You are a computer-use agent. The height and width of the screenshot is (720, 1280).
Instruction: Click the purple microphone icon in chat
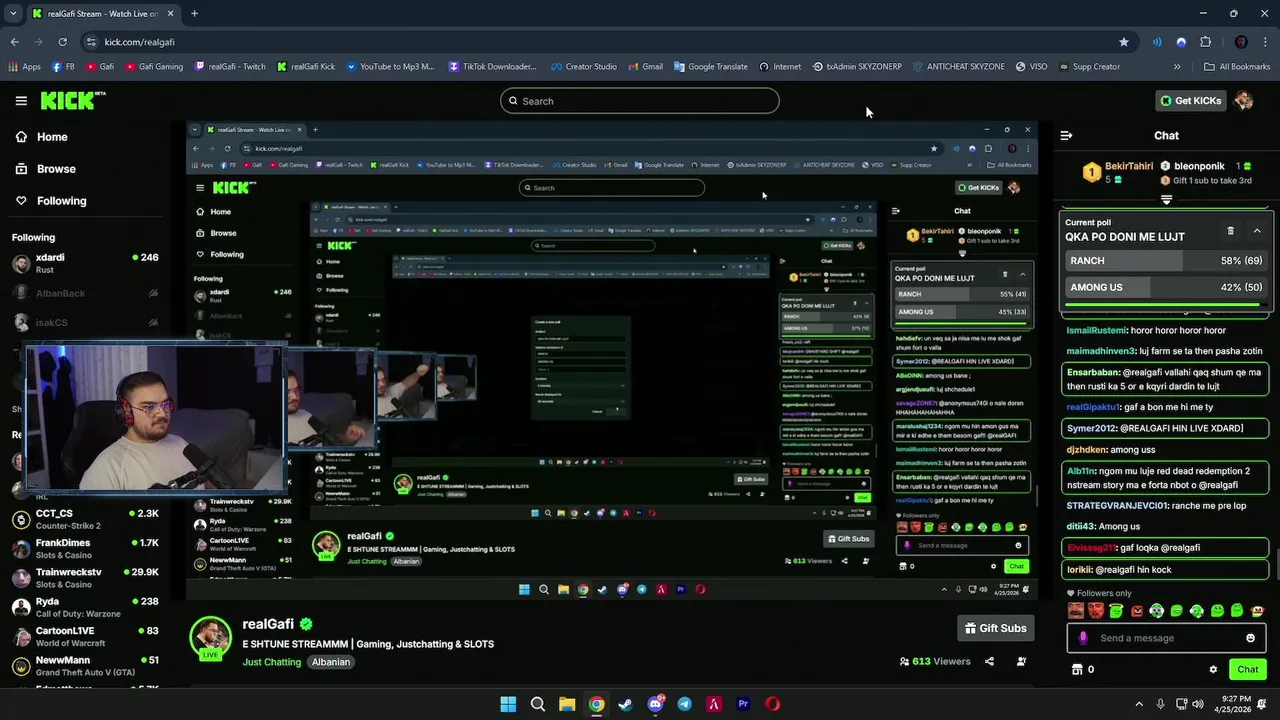(x=1083, y=639)
